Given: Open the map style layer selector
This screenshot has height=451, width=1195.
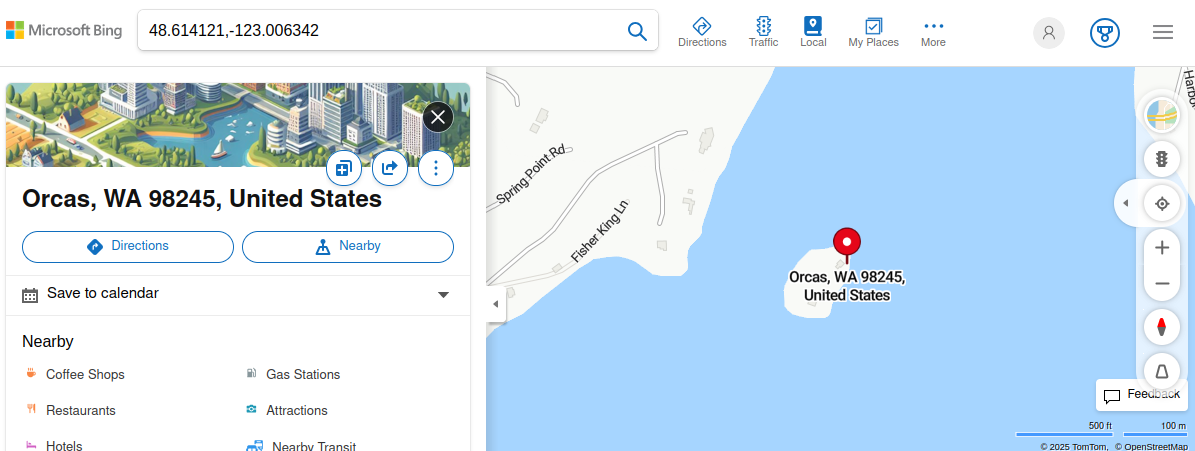Looking at the screenshot, I should coord(1161,116).
